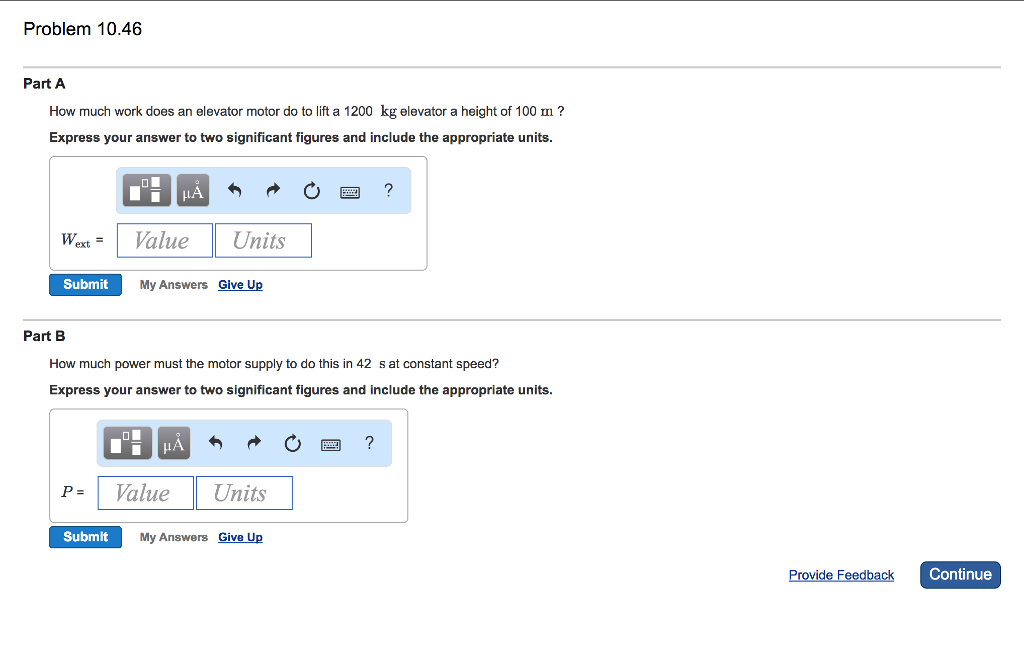1024x656 pixels.
Task: Undo last entry in Part A toolbar
Action: [234, 190]
